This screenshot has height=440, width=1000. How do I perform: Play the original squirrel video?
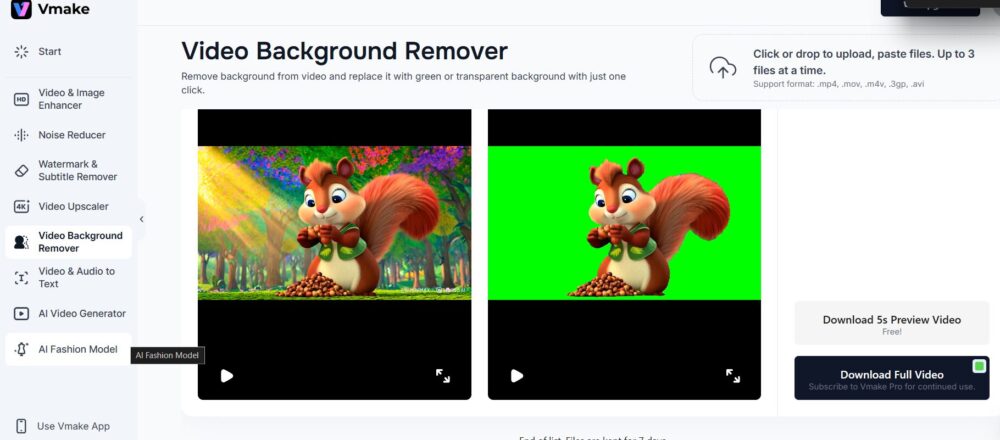[x=226, y=376]
